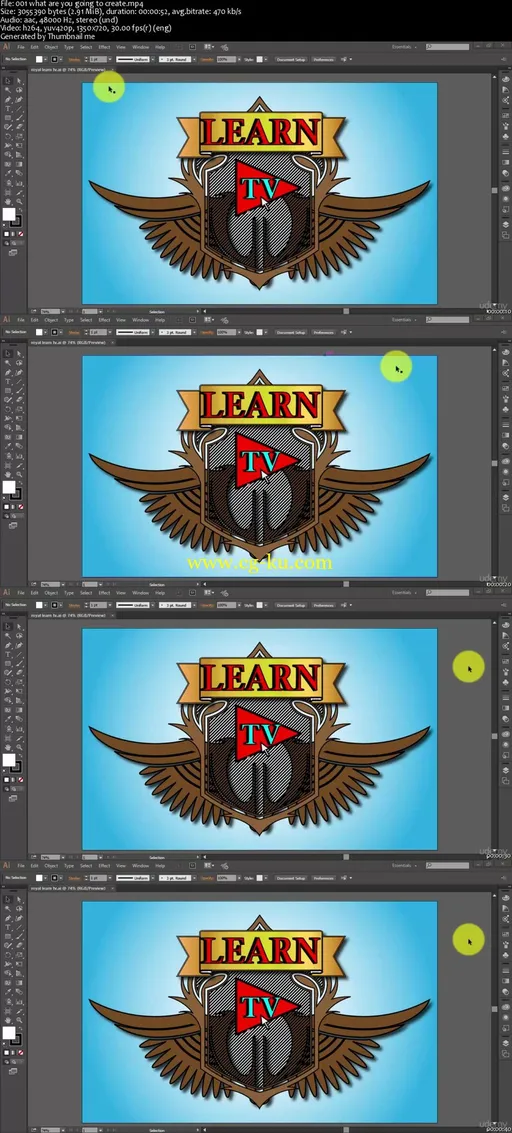The width and height of the screenshot is (512, 1133).
Task: Choose the Free Transform tool in the second frame
Action: [x=19, y=418]
